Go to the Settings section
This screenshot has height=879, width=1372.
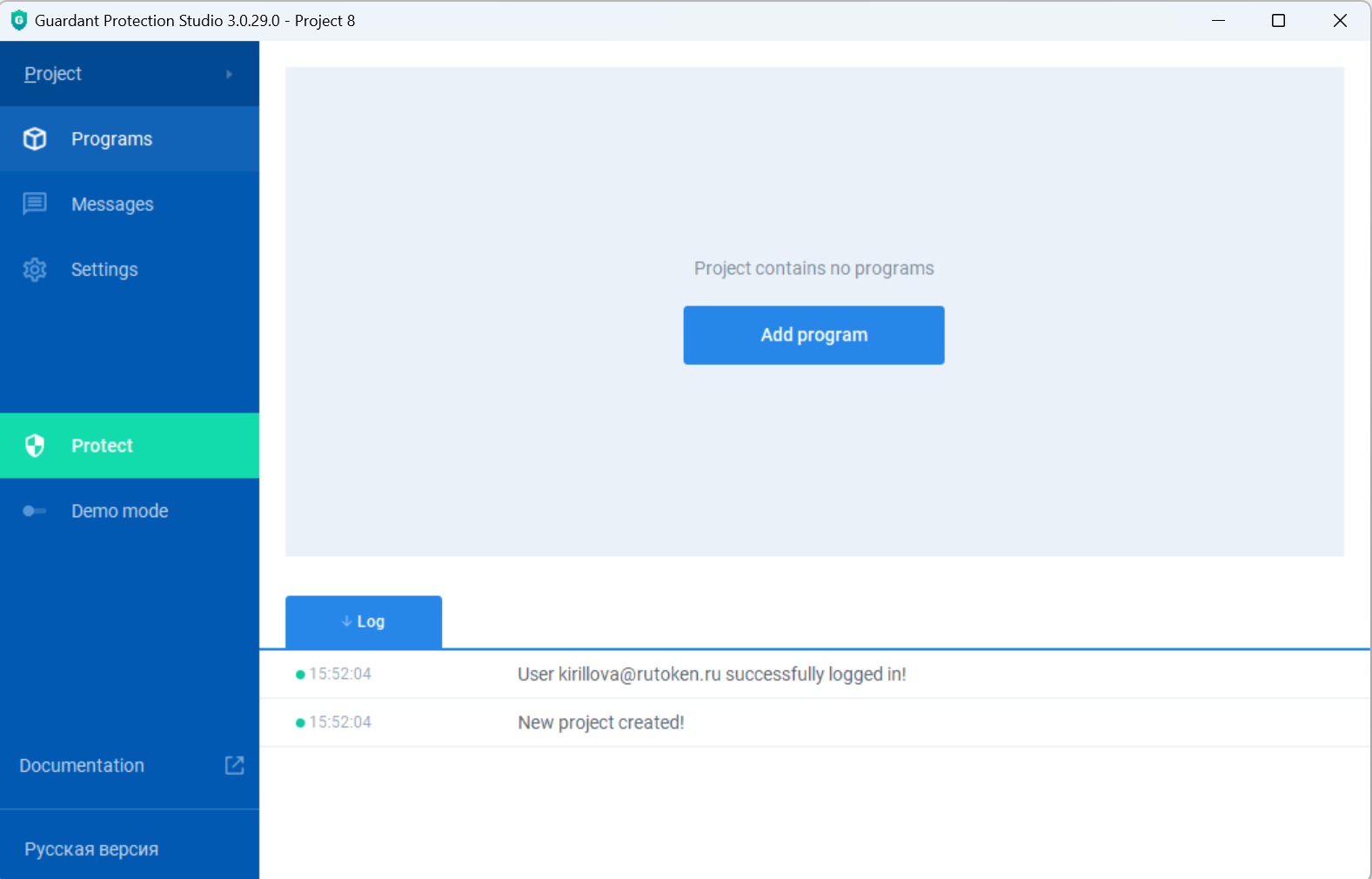104,270
